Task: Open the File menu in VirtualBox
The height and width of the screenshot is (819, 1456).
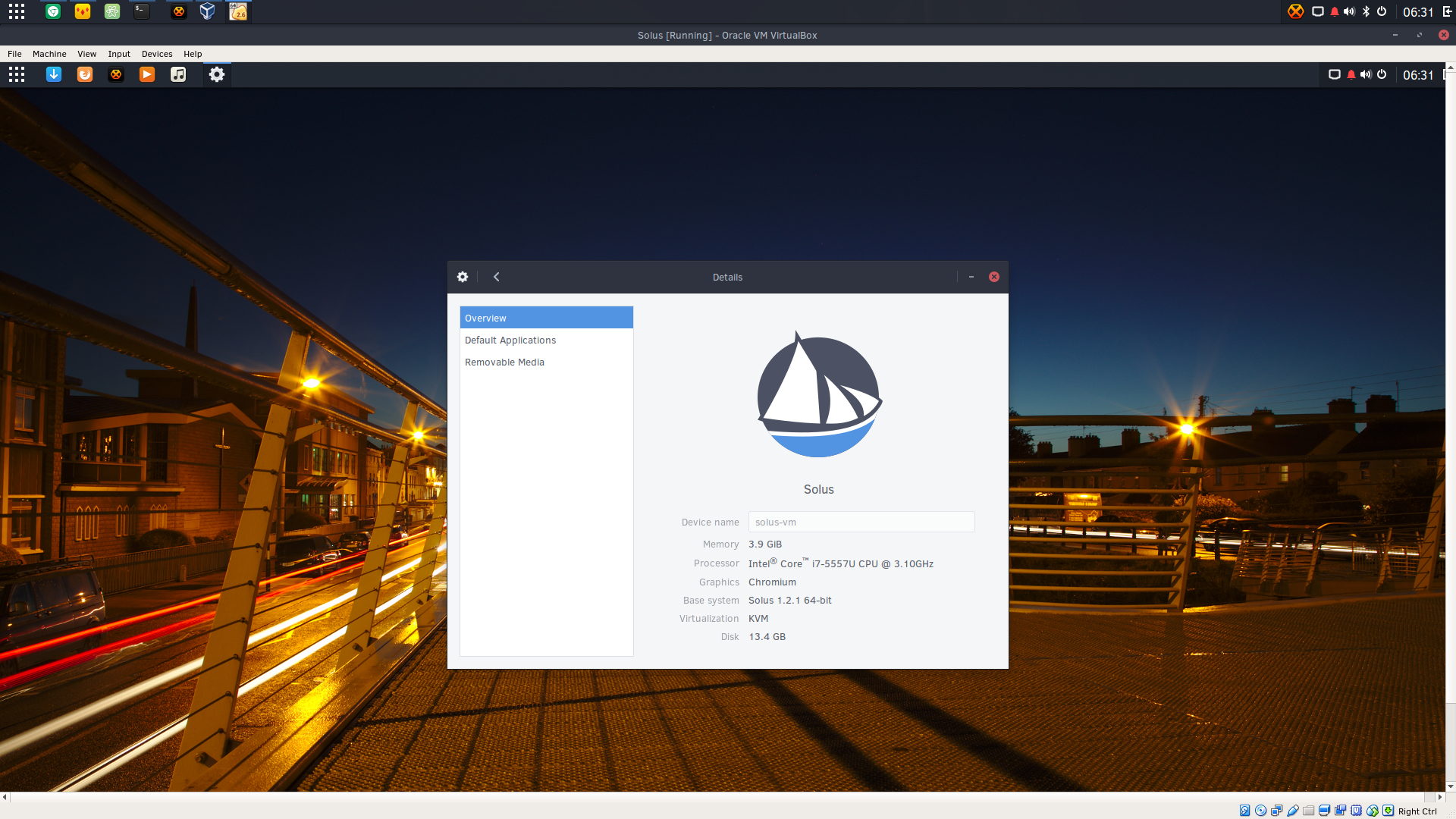Action: (14, 54)
